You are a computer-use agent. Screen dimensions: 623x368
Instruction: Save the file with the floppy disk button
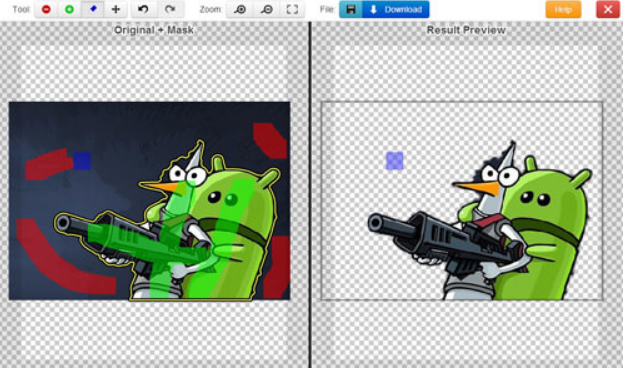click(x=350, y=9)
